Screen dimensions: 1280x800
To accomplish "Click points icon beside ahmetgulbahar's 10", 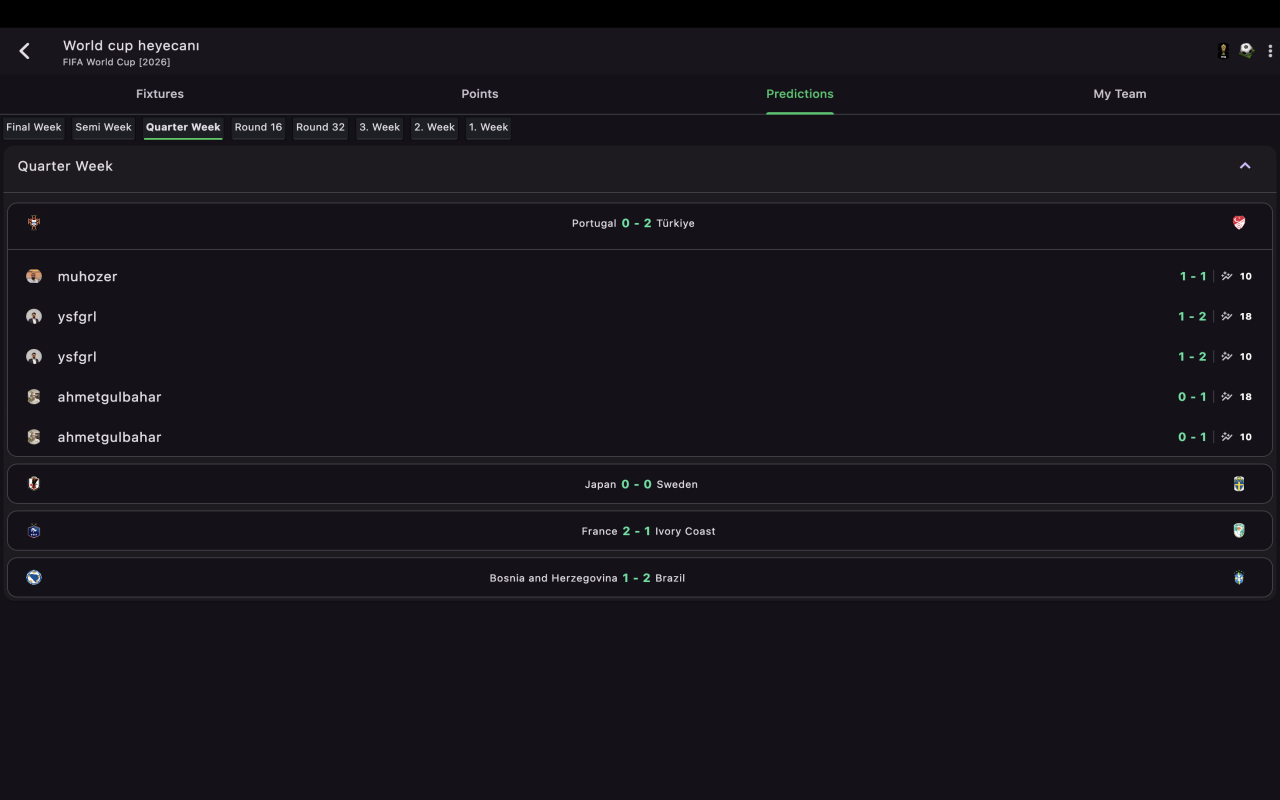I will [1227, 436].
